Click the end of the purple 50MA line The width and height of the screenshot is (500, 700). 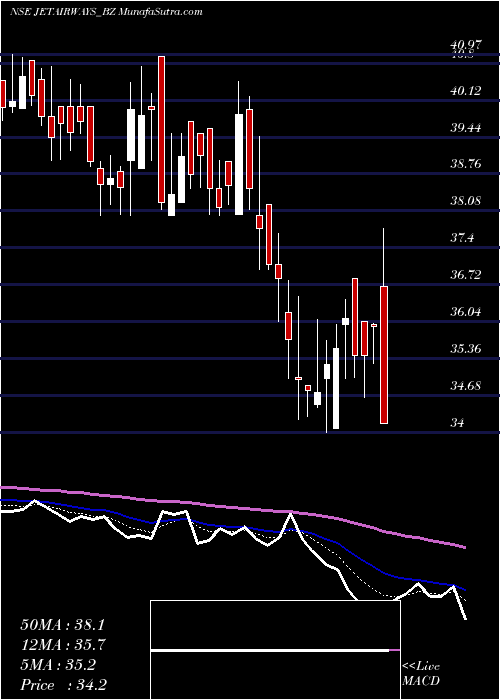[465, 547]
